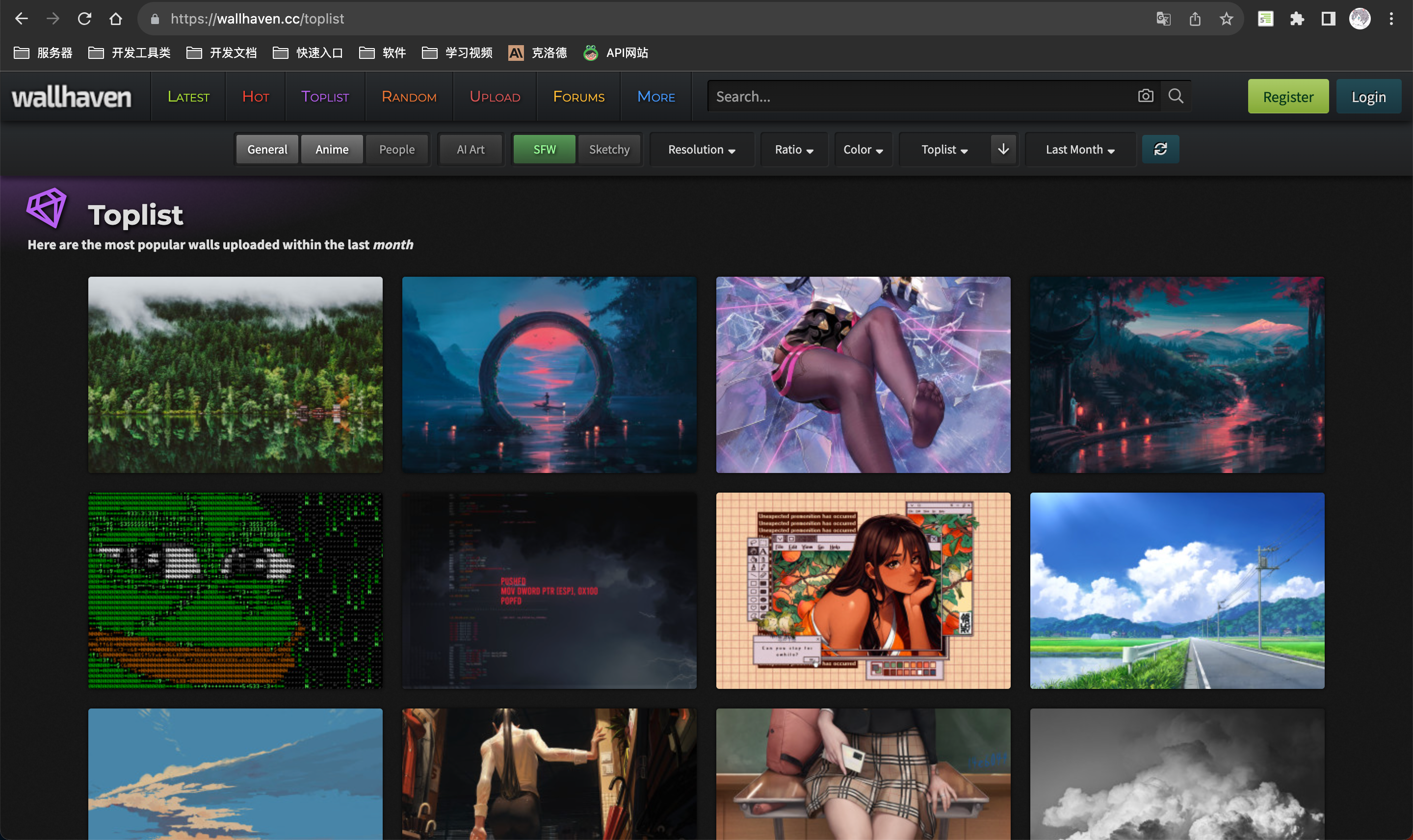
Task: Select the Forums menu tab
Action: tap(579, 96)
